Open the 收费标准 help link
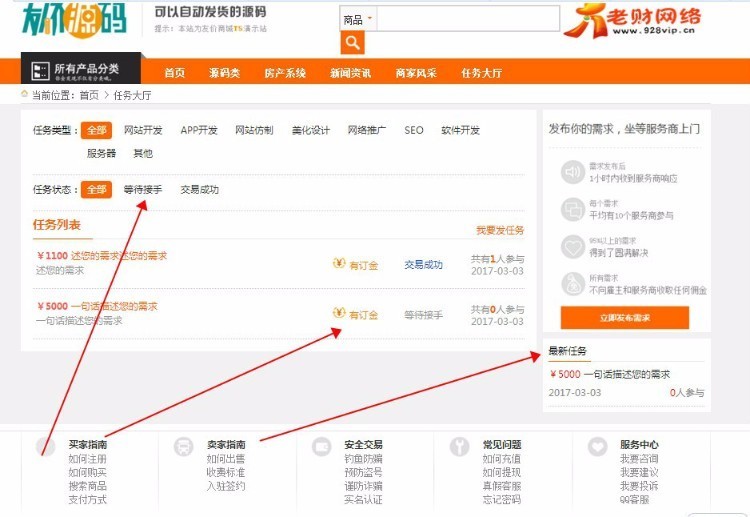 (226, 473)
